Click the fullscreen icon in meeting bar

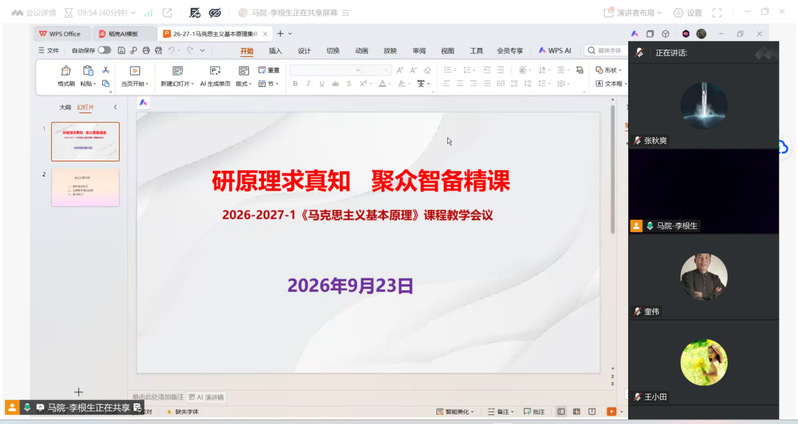tap(717, 13)
